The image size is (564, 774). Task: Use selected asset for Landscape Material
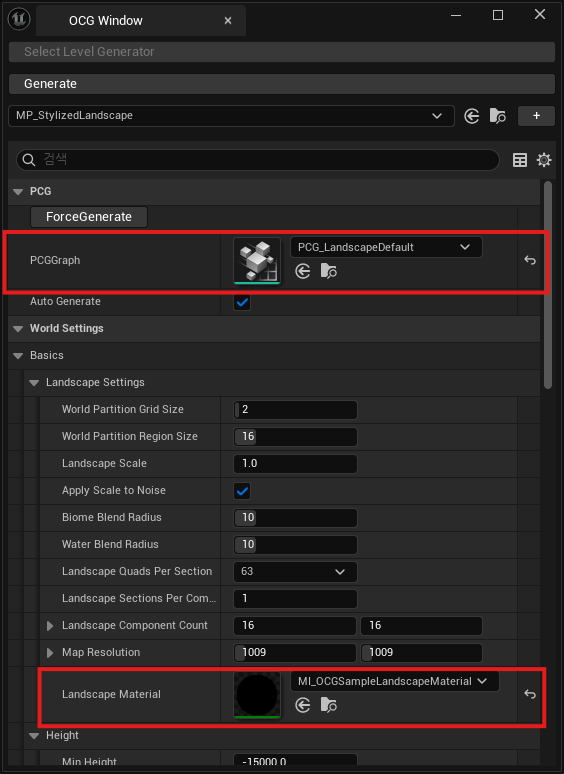[302, 705]
